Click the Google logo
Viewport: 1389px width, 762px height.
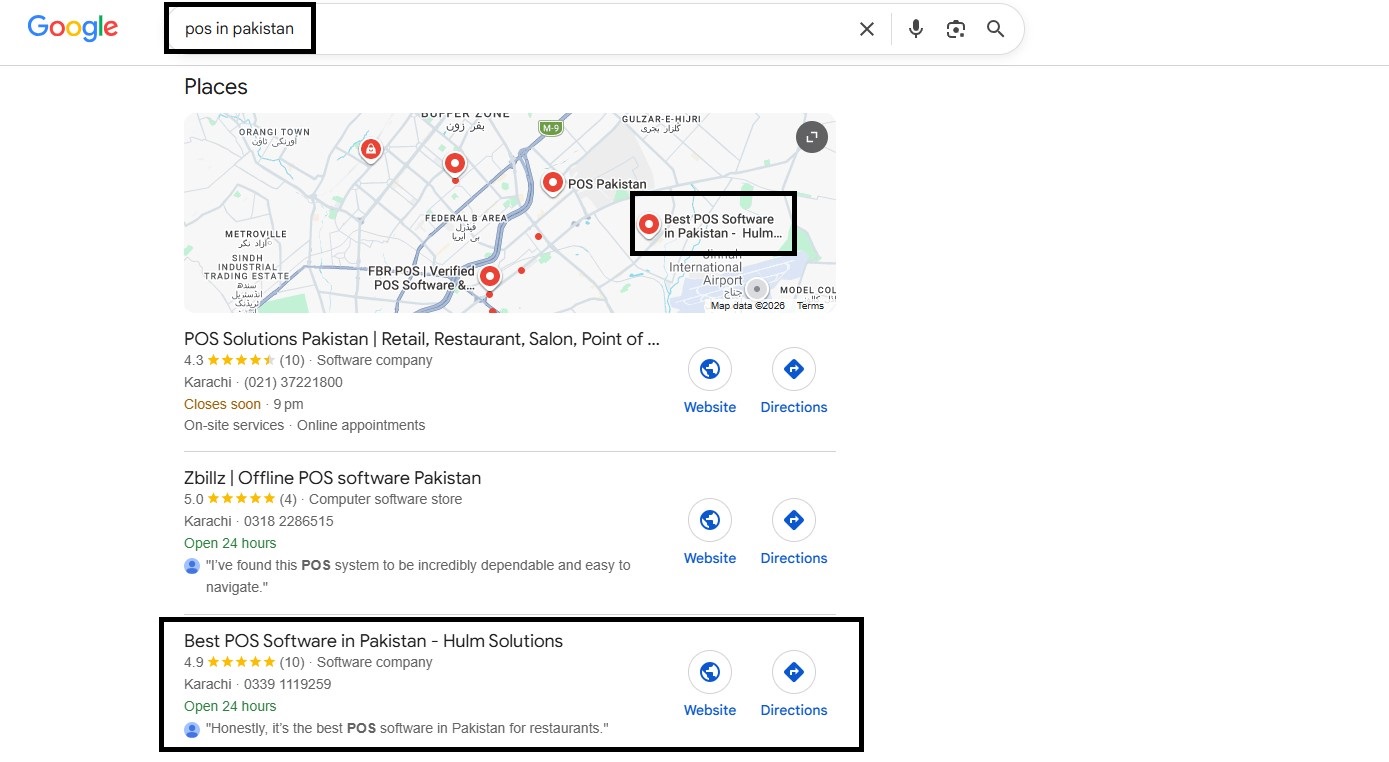click(x=73, y=28)
